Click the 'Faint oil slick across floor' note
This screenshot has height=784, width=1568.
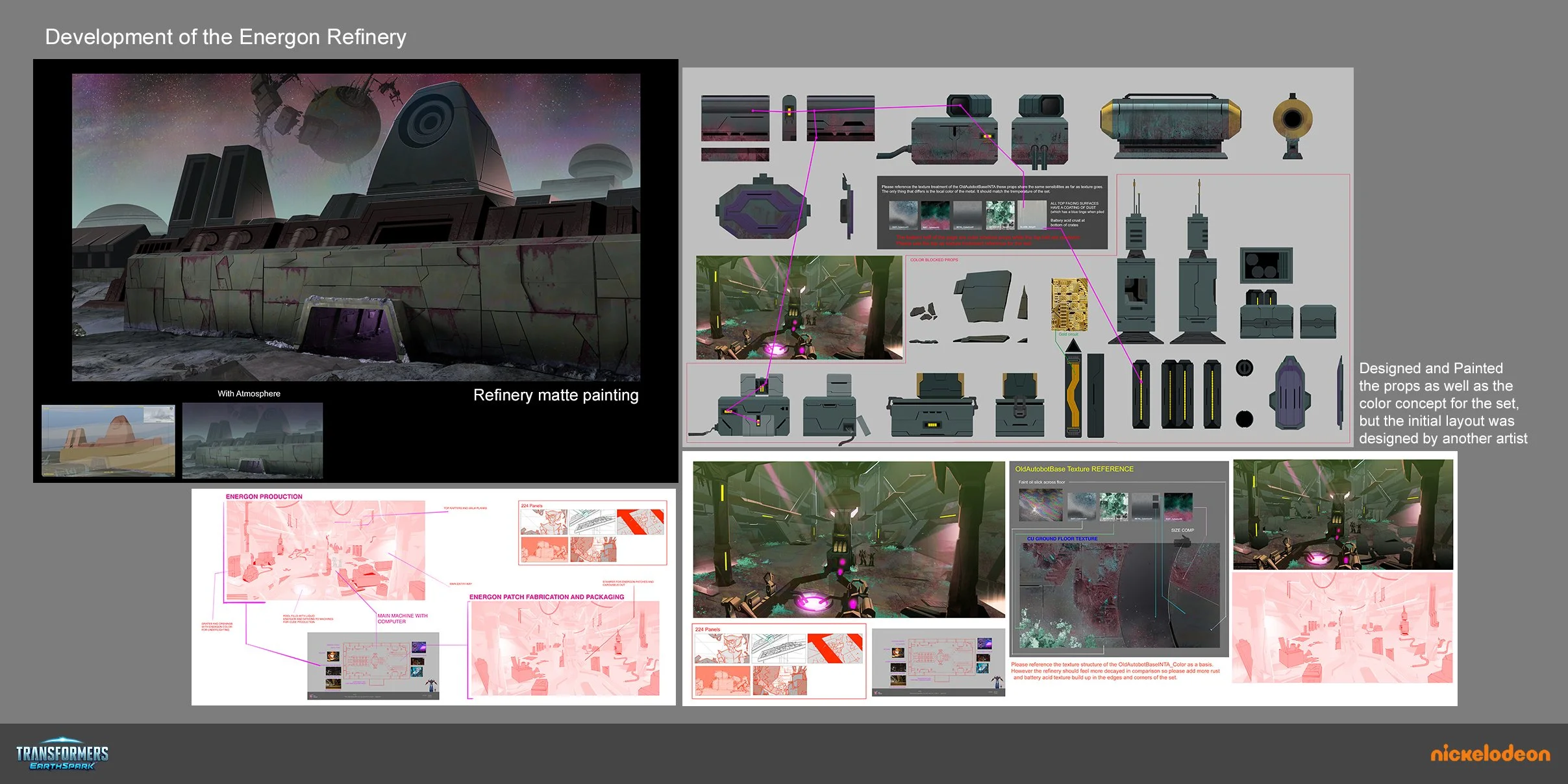pyautogui.click(x=1041, y=482)
